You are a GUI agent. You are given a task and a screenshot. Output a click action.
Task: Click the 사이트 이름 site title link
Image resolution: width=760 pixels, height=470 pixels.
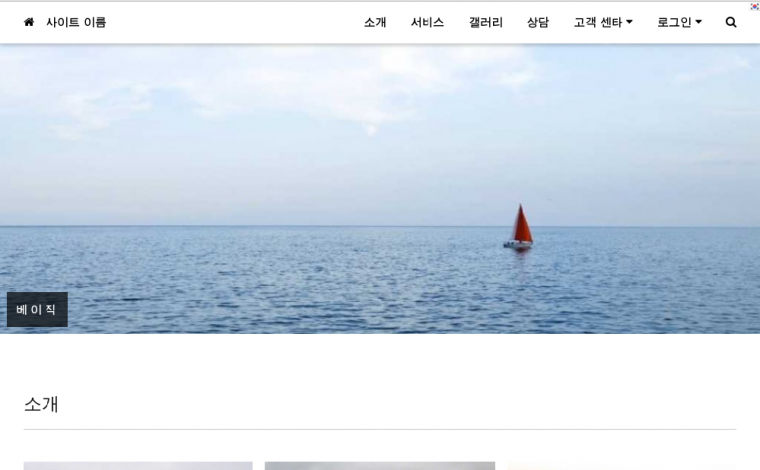click(x=76, y=22)
